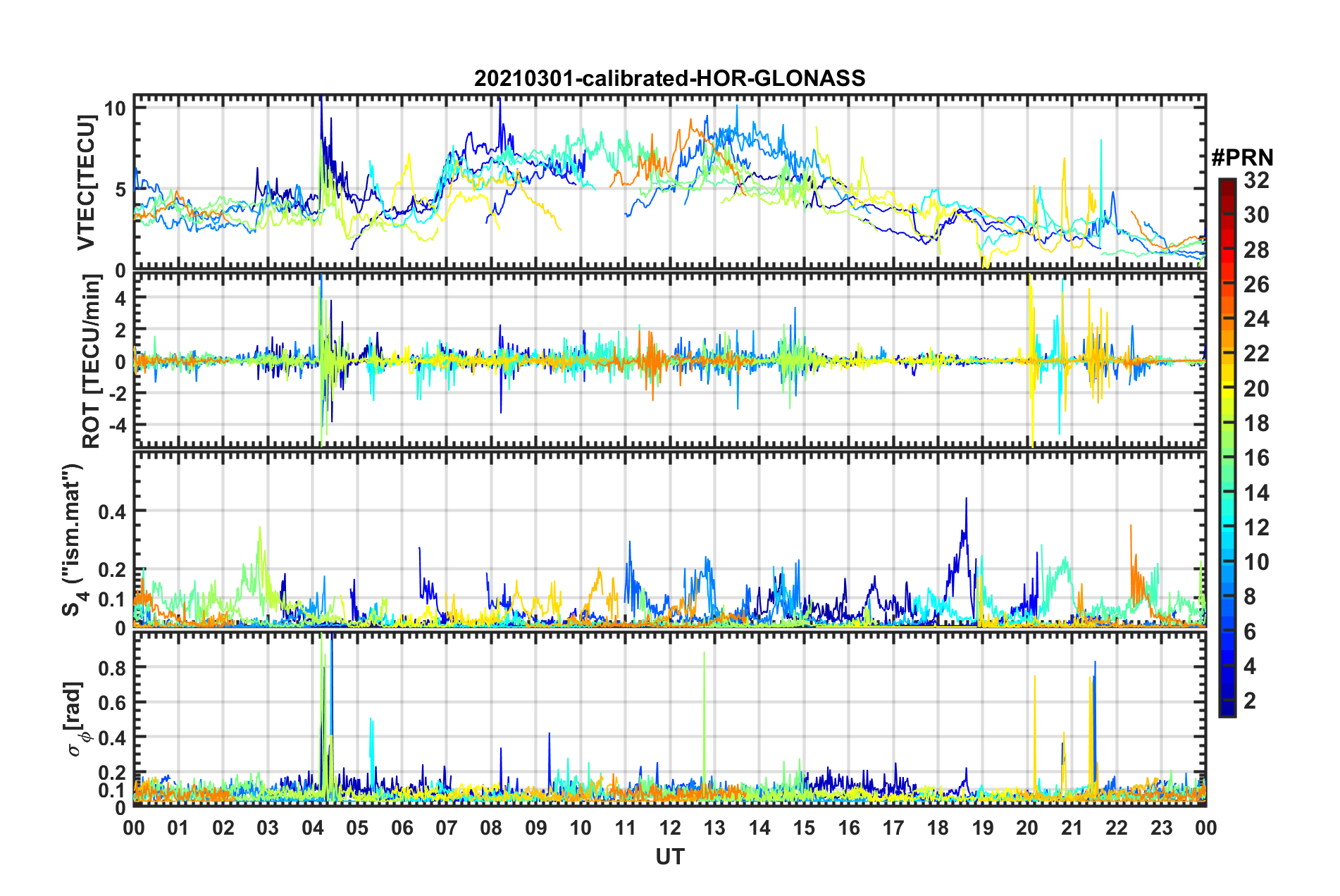Viewport: 1340px width, 896px height.
Task: Click x-axis tick label 04
Action: point(312,827)
